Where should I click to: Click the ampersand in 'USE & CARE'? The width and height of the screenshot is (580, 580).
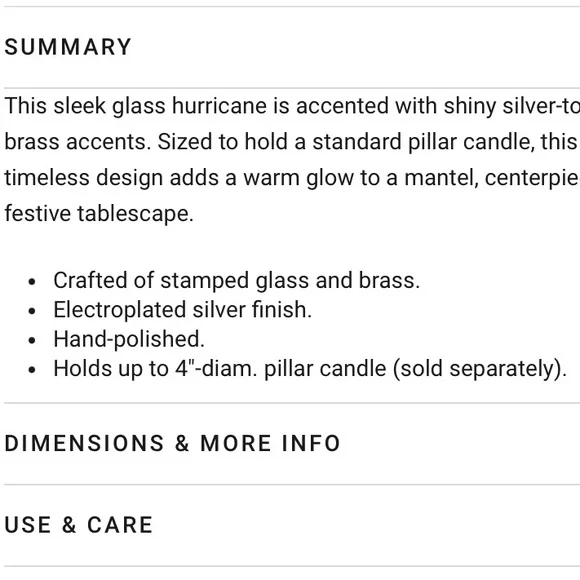(69, 525)
